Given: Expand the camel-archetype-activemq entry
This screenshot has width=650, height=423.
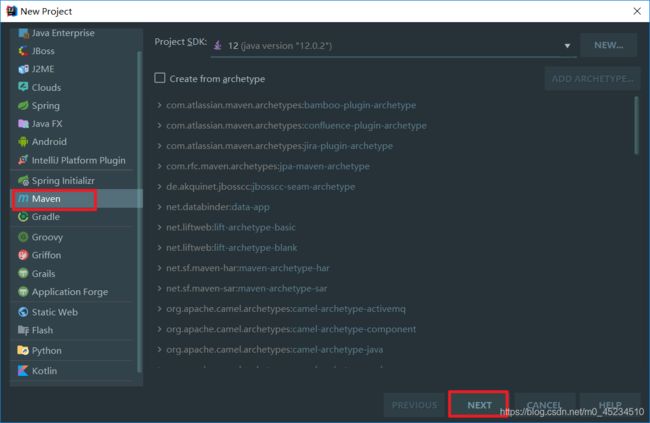Looking at the screenshot, I should [x=159, y=309].
